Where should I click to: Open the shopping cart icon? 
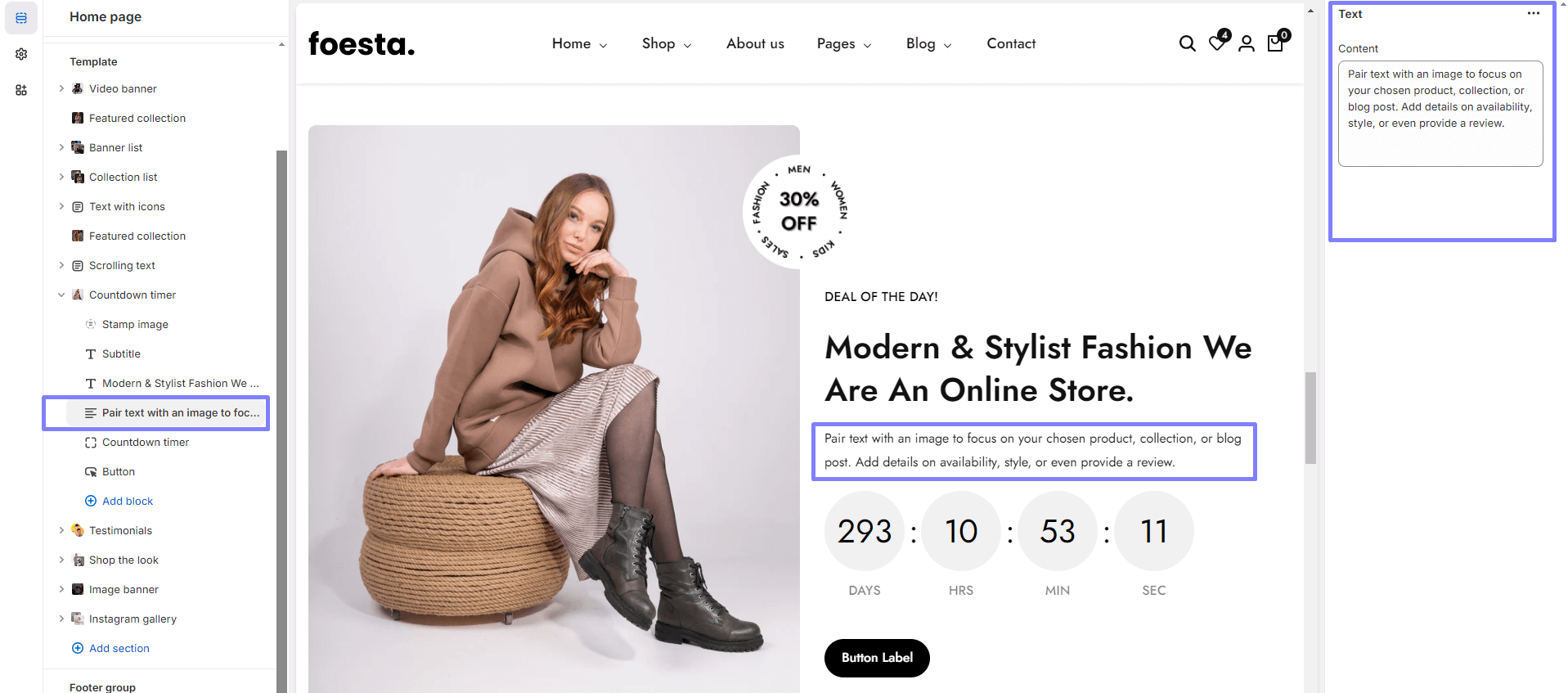[x=1275, y=43]
